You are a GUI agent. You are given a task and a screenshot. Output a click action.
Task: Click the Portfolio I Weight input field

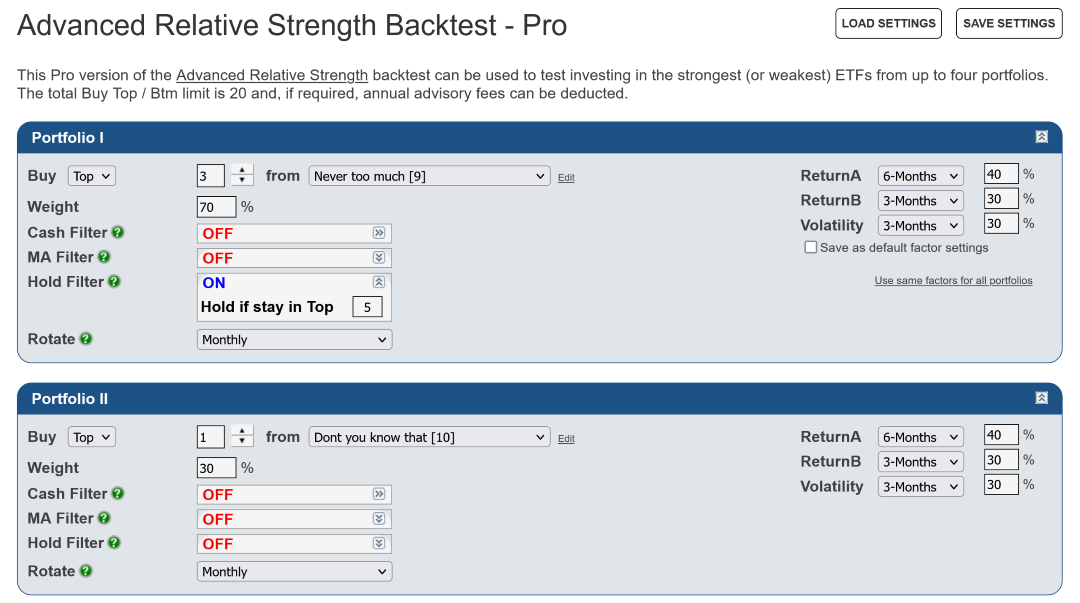216,207
